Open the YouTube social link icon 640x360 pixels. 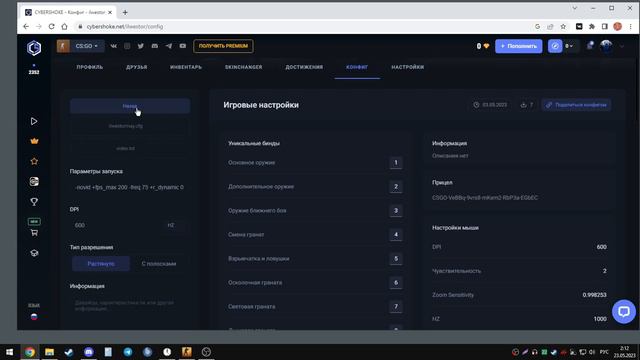182,46
